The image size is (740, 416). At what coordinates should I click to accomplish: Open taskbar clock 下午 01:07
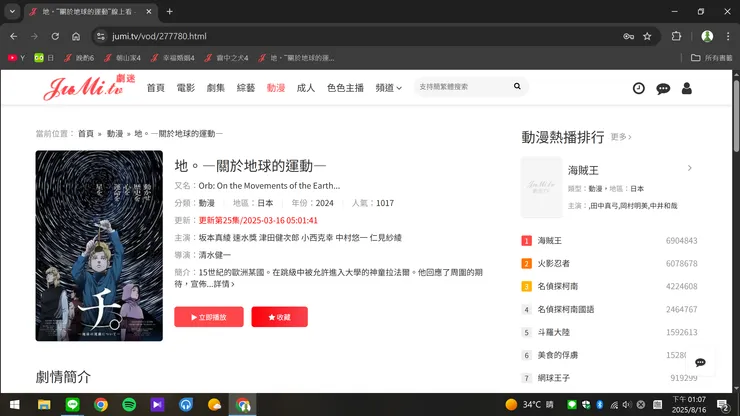689,405
